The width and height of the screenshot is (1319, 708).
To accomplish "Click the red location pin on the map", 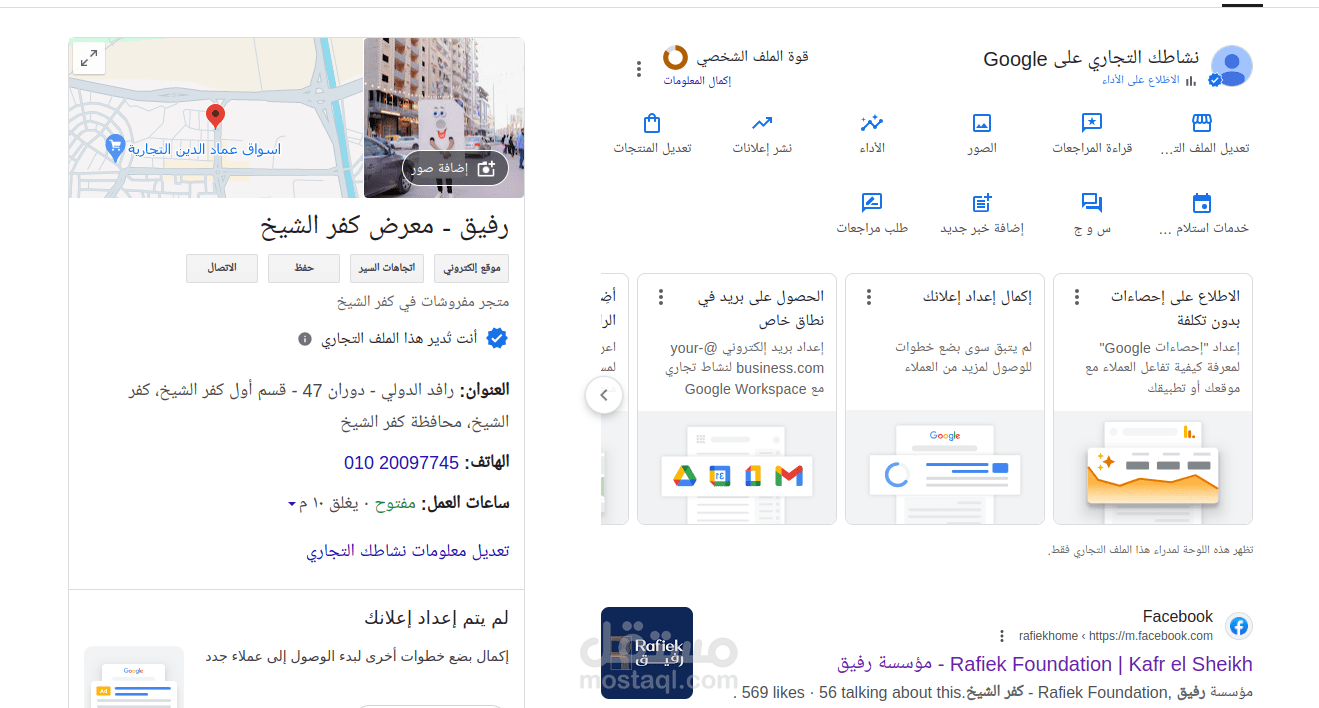I will point(215,118).
